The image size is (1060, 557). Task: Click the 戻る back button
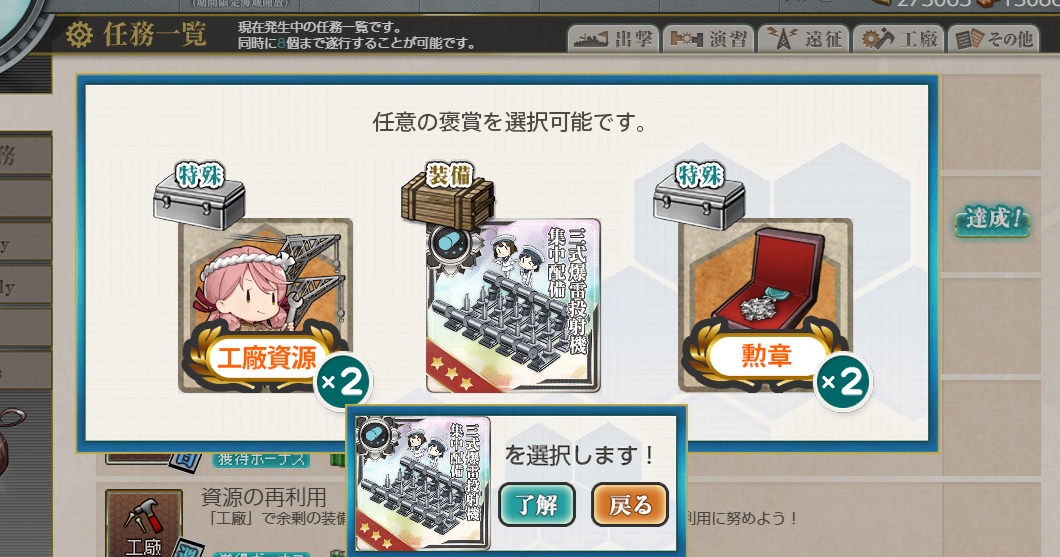point(630,504)
